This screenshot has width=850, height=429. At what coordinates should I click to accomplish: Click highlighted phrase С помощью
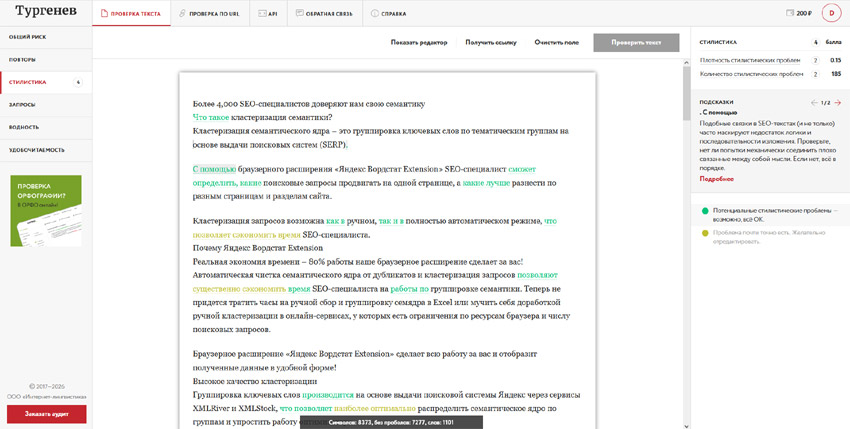pyautogui.click(x=214, y=169)
